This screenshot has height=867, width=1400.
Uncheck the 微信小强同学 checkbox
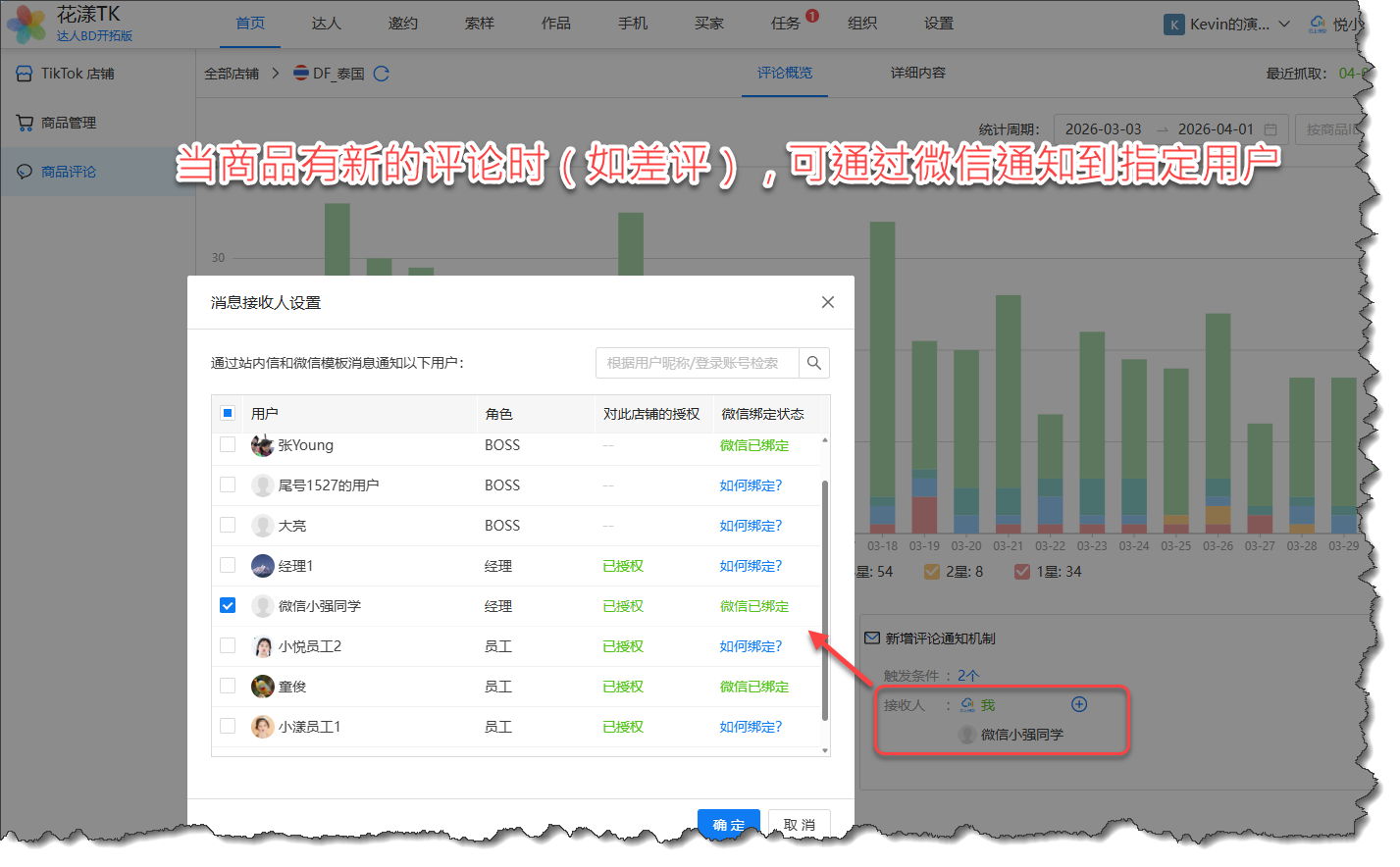pos(228,605)
